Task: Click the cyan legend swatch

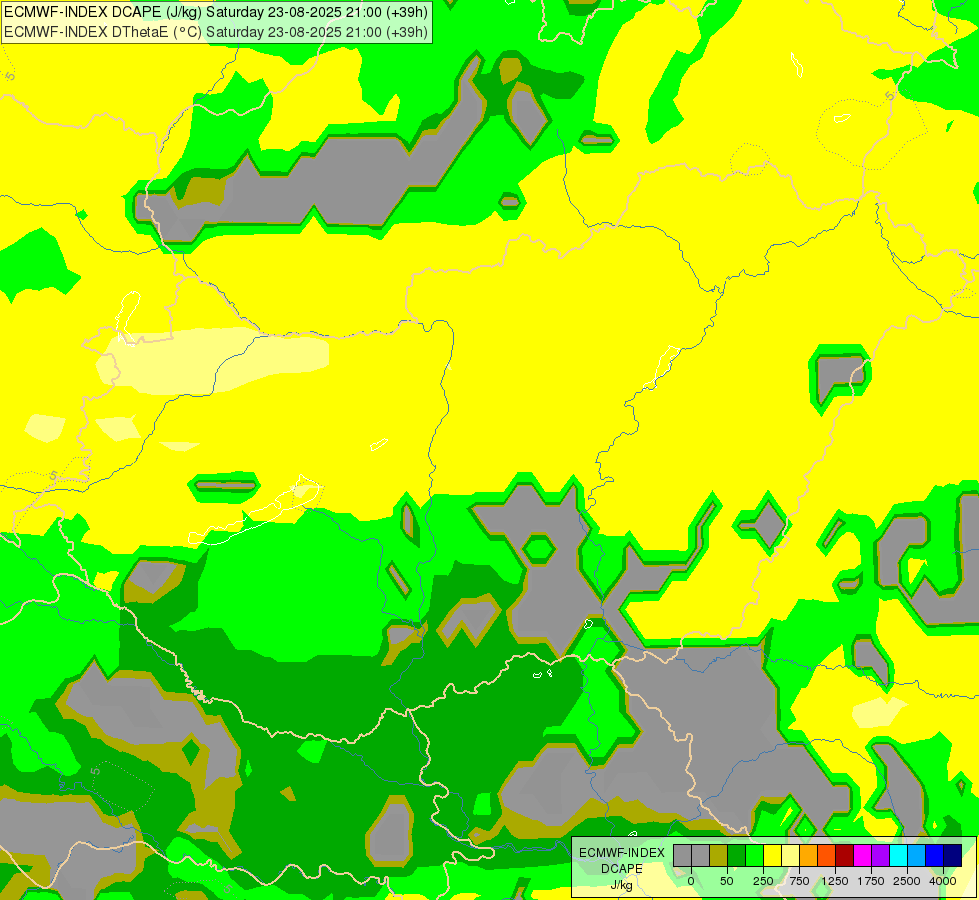Action: (898, 856)
